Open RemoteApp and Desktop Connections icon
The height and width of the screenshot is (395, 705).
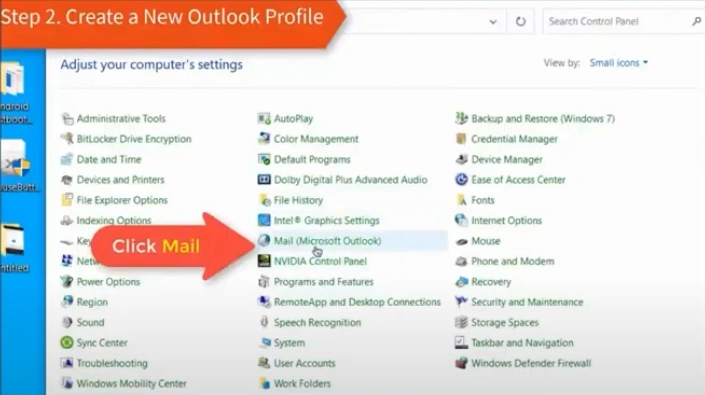tap(264, 302)
